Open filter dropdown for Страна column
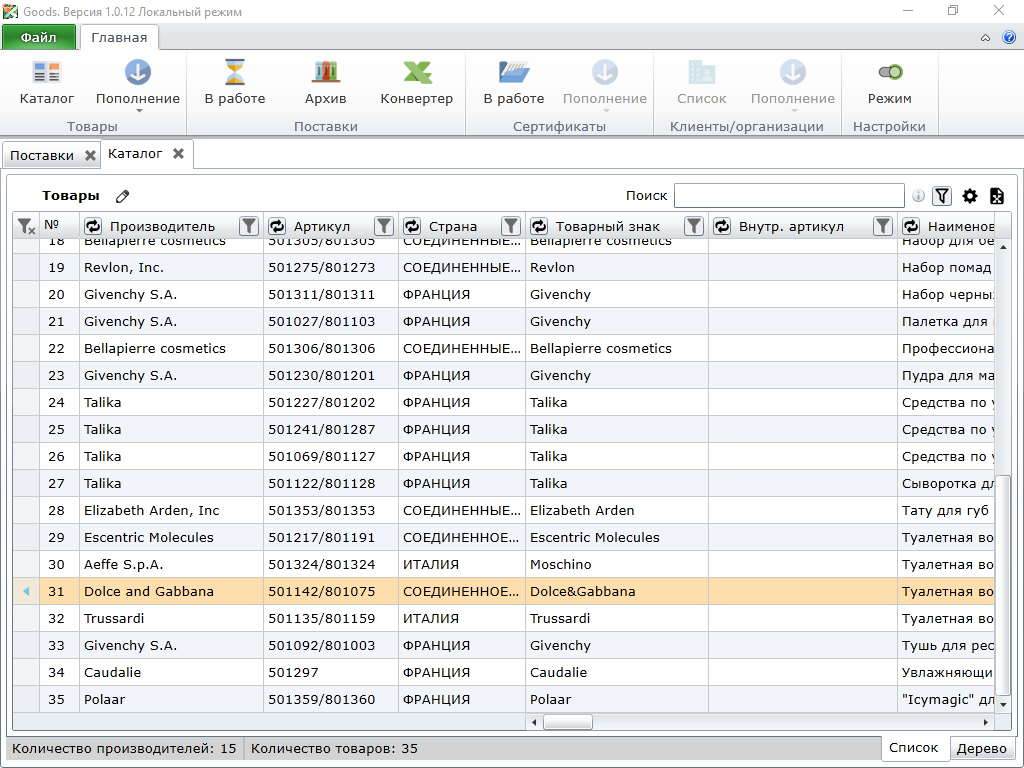Screen dimensions: 1024x768 point(511,226)
